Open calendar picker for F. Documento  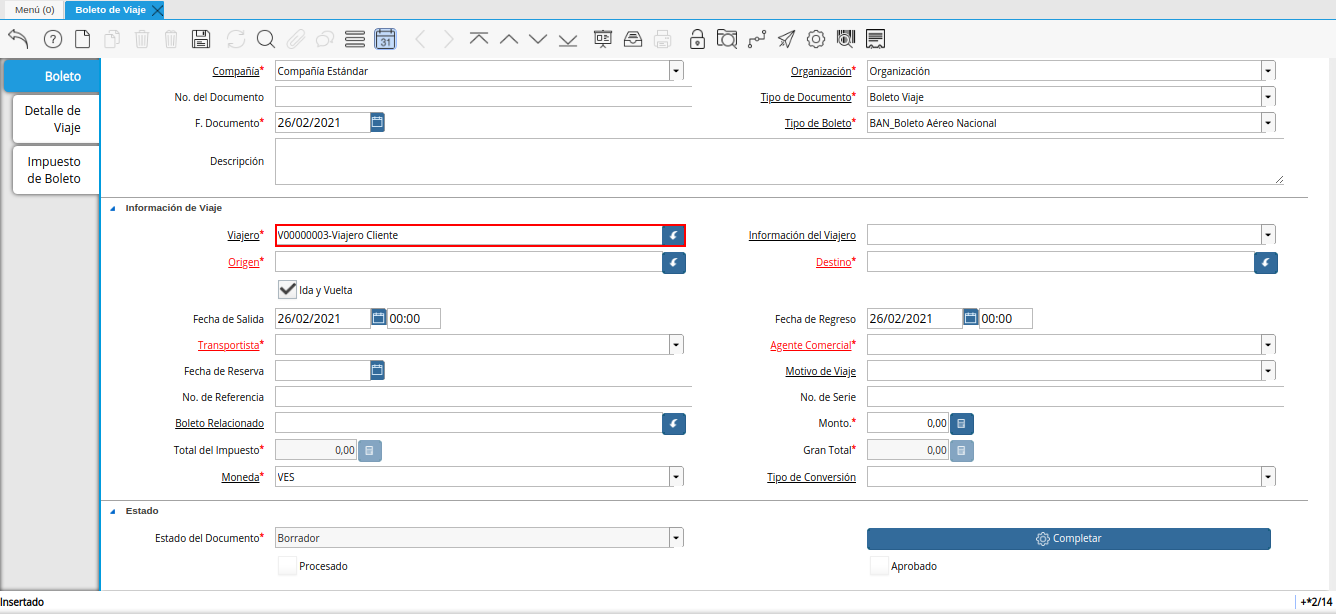pyautogui.click(x=377, y=122)
